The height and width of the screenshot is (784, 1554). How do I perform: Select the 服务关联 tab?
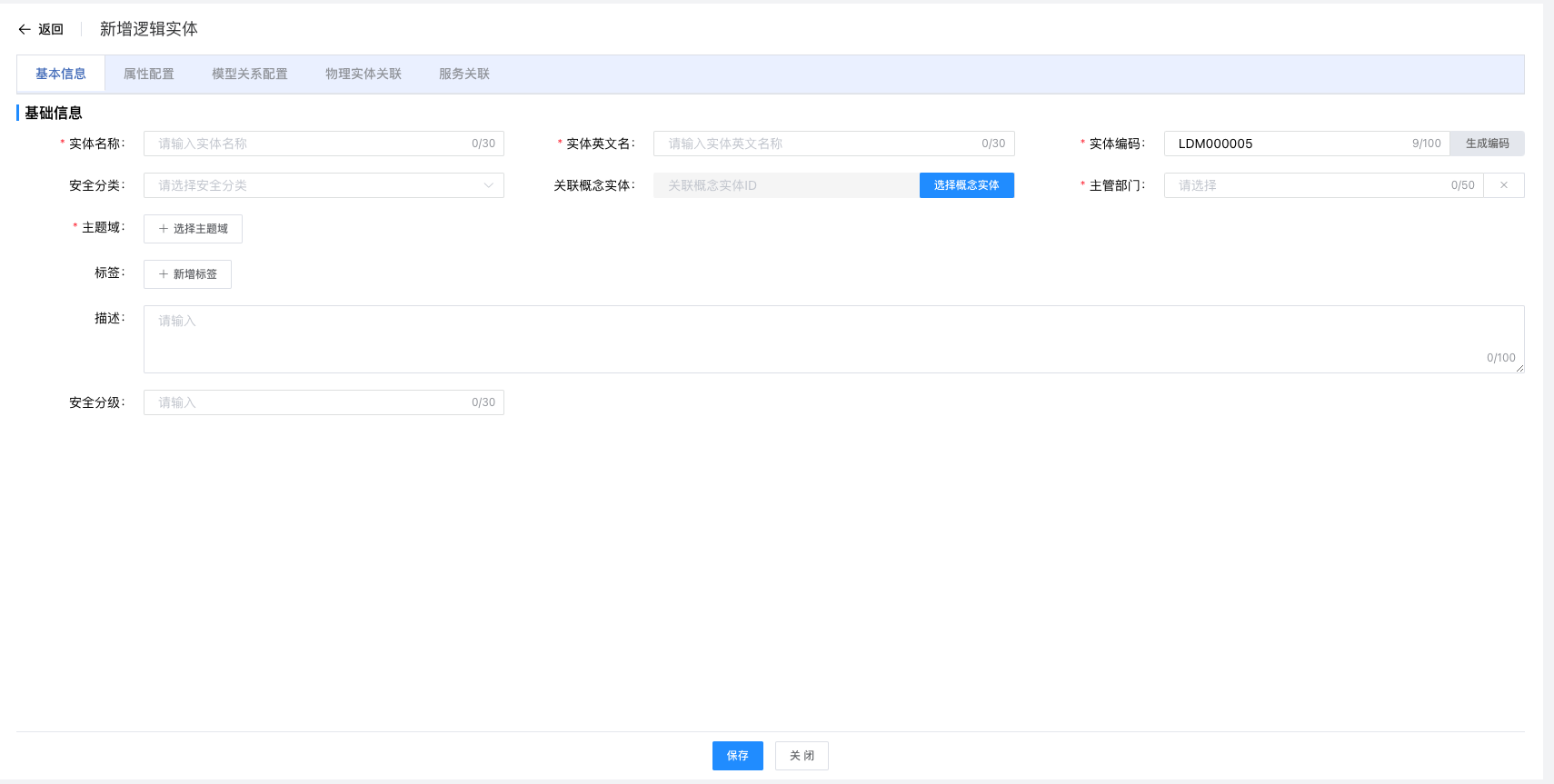coord(463,74)
